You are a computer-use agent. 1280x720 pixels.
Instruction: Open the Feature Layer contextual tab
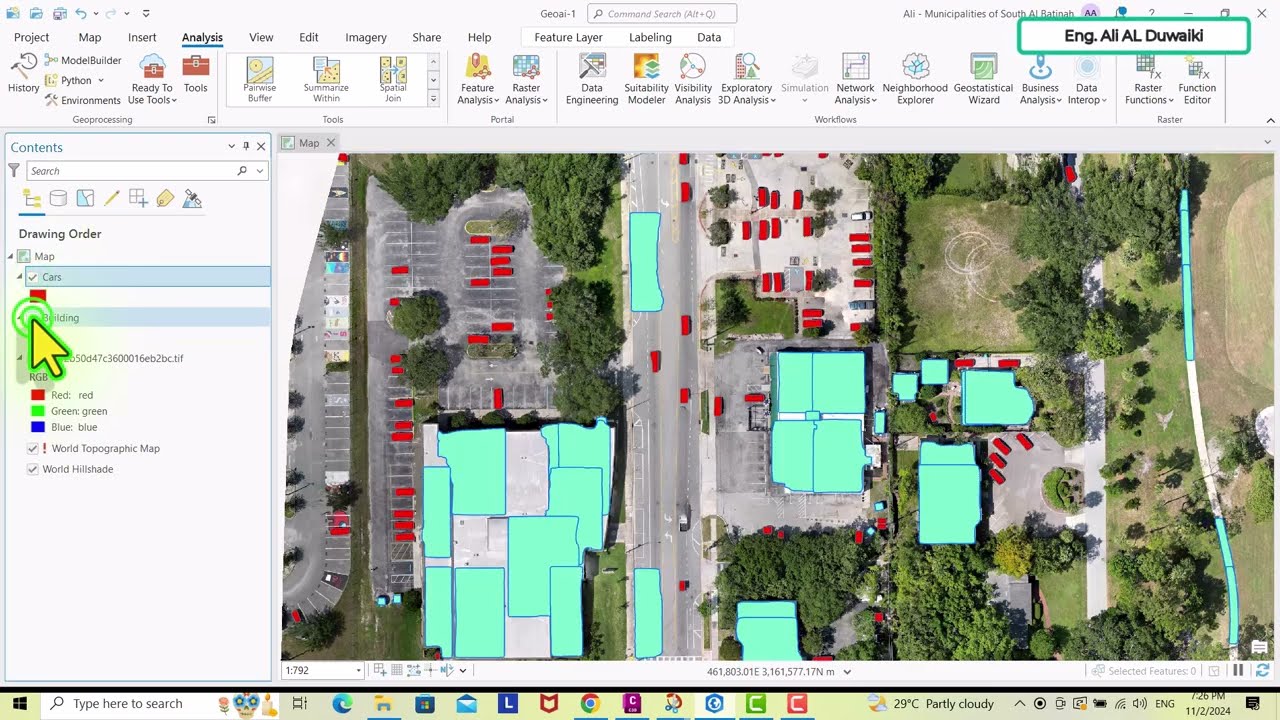[568, 37]
